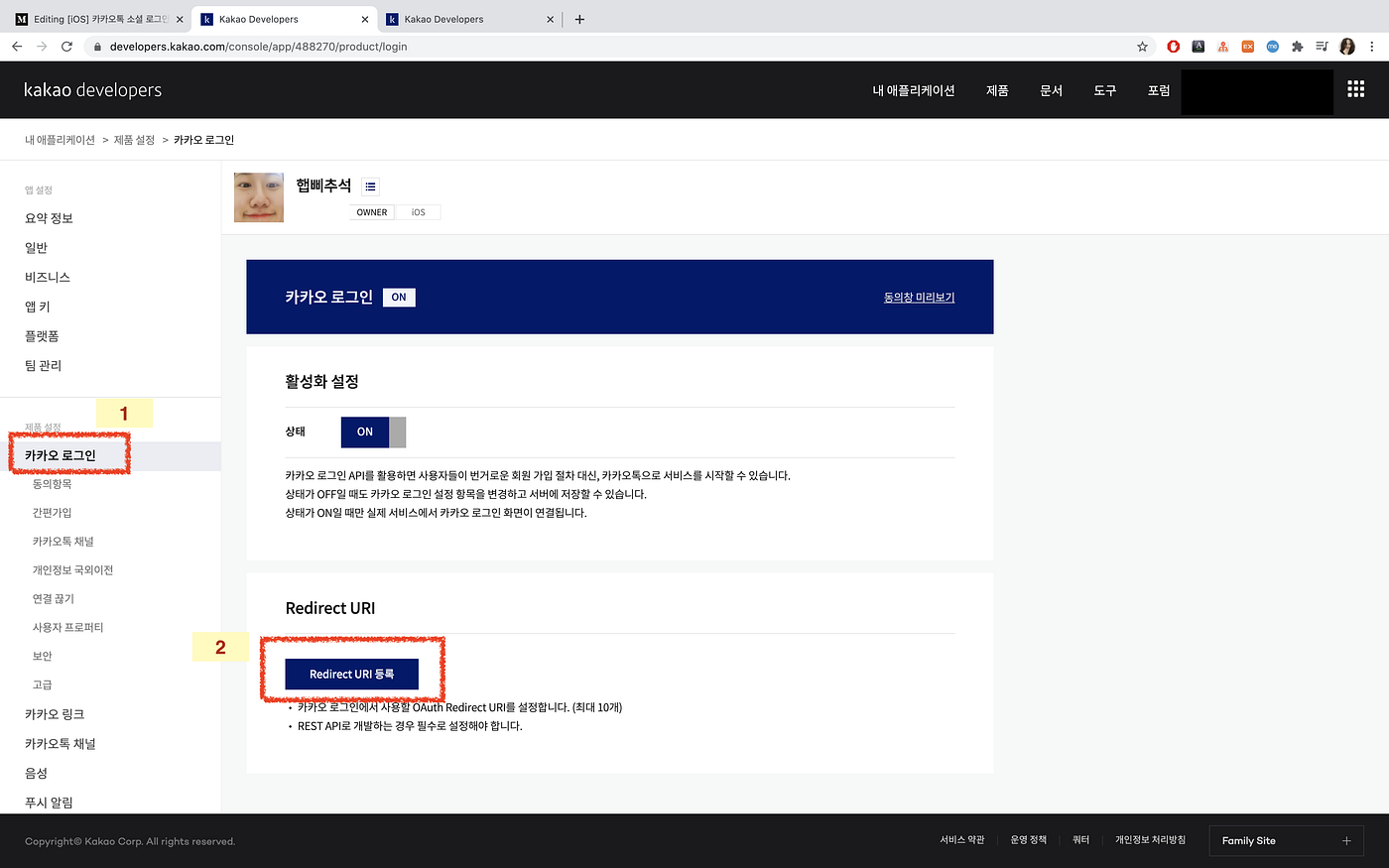Image resolution: width=1389 pixels, height=868 pixels.
Task: Bookmark this page with the star icon
Action: tap(1142, 47)
